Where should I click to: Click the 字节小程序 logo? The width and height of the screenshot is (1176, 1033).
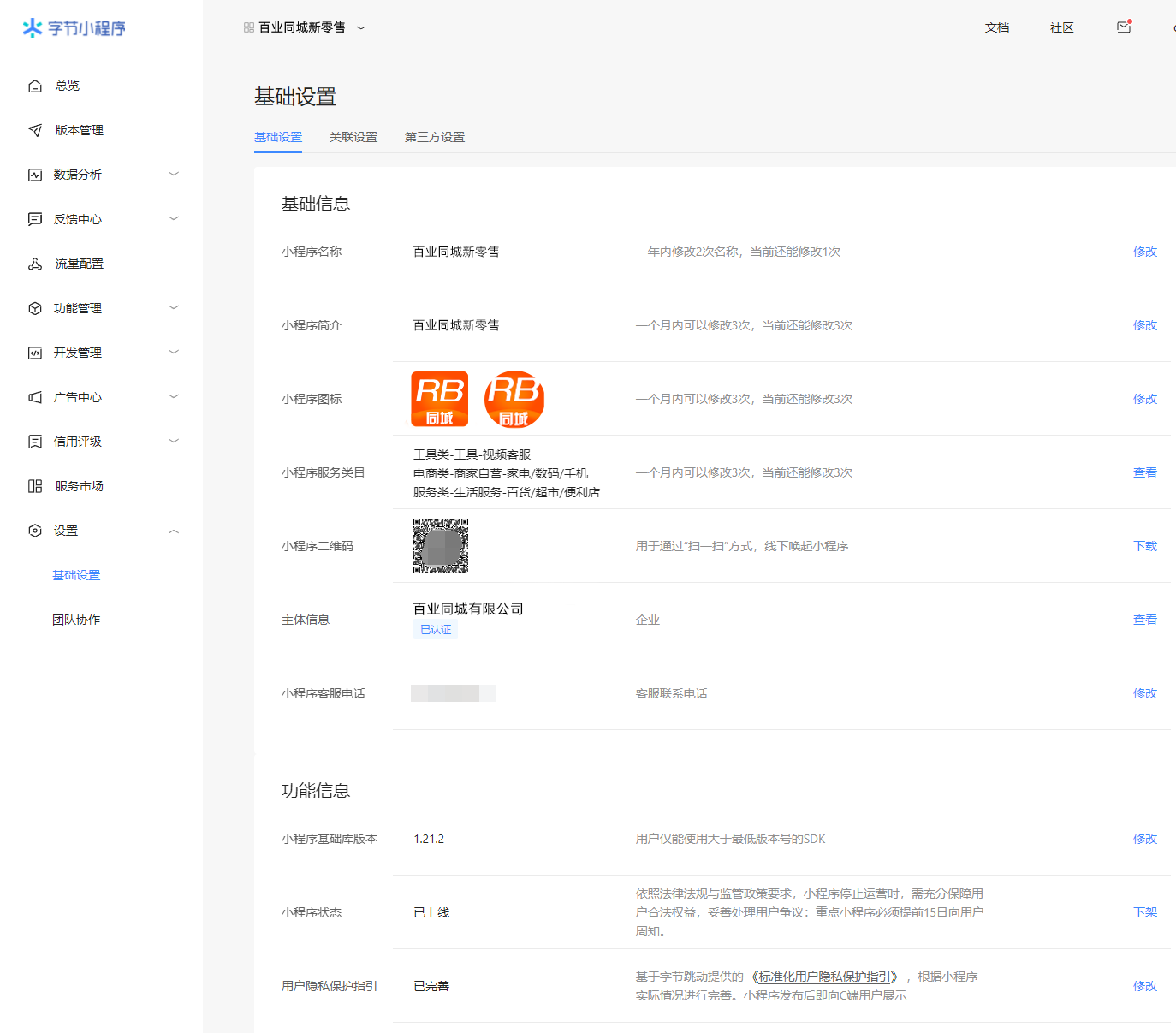tap(74, 28)
